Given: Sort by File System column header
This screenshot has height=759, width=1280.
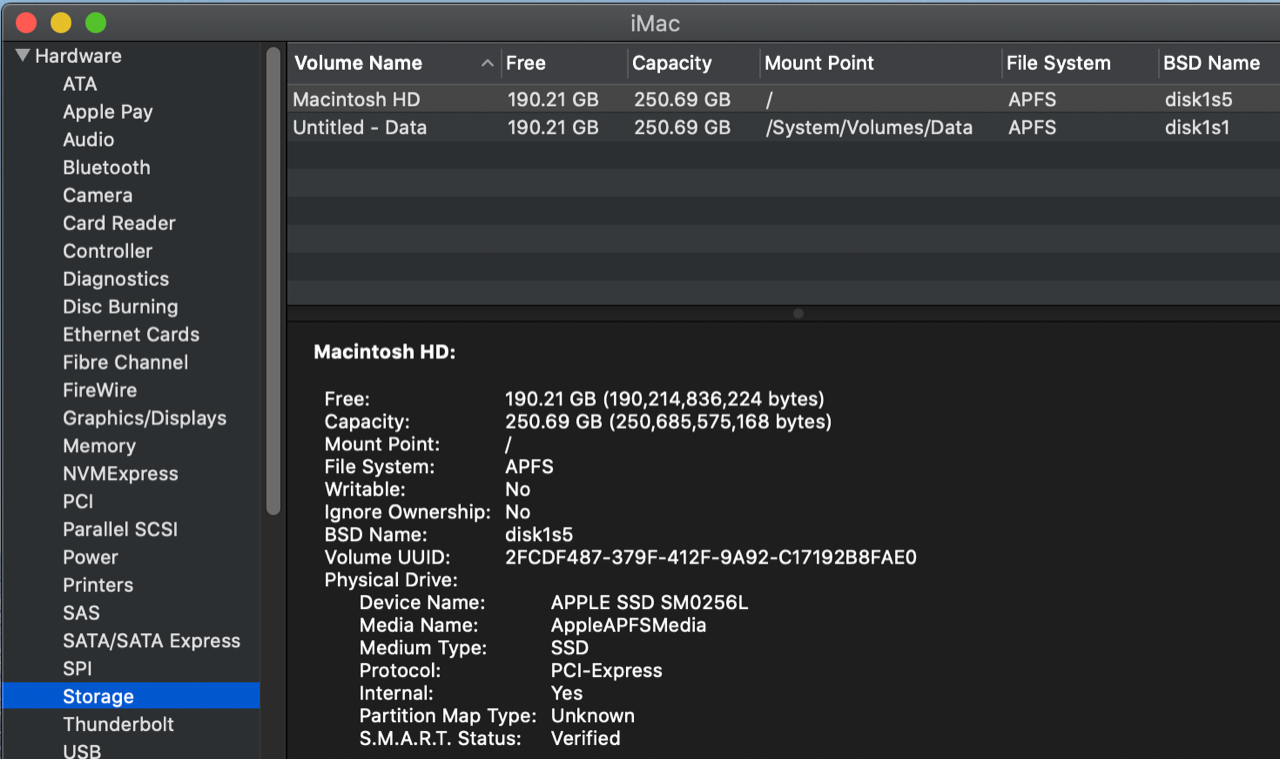Looking at the screenshot, I should pos(1058,63).
